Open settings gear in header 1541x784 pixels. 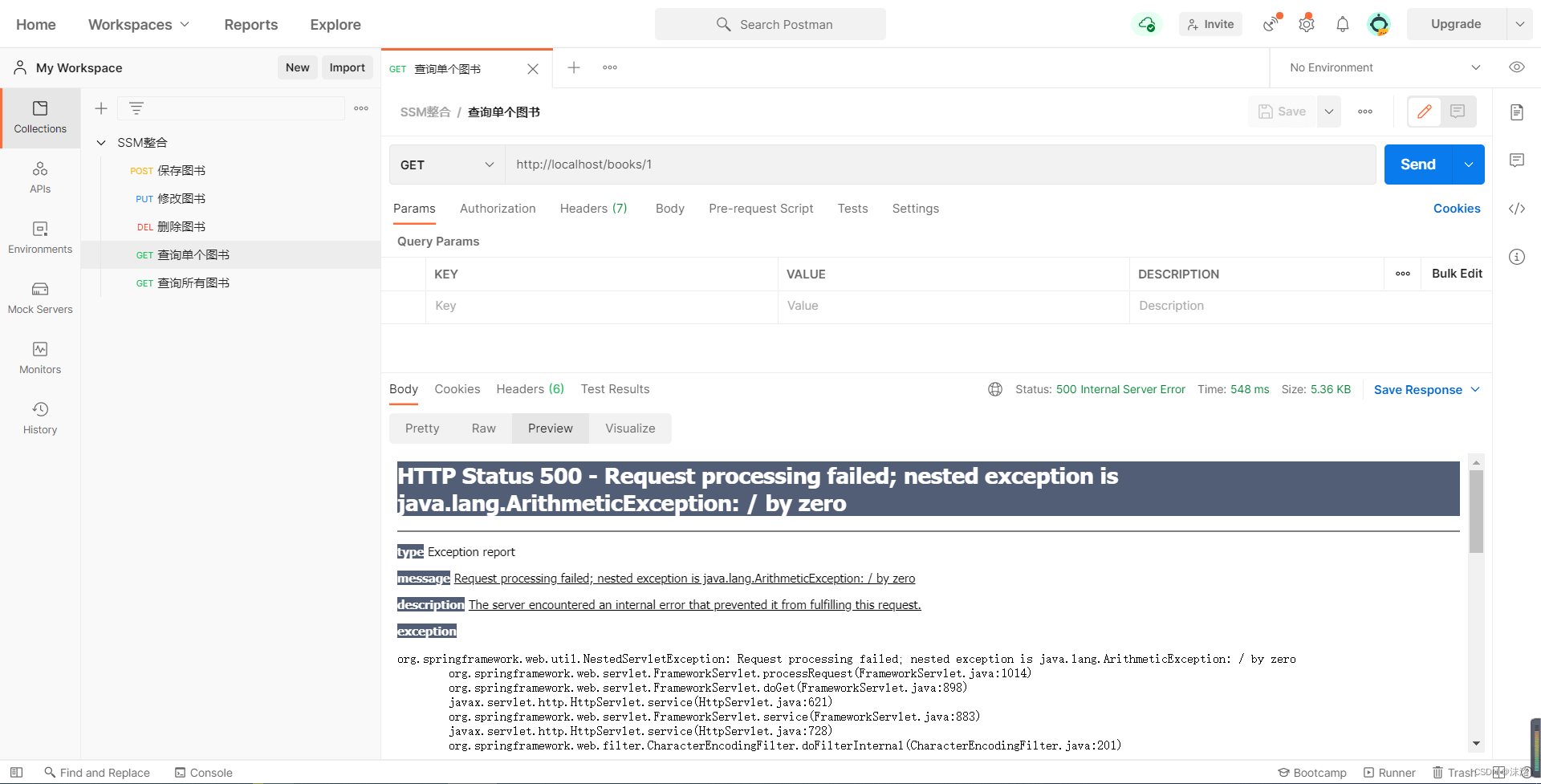tap(1307, 25)
